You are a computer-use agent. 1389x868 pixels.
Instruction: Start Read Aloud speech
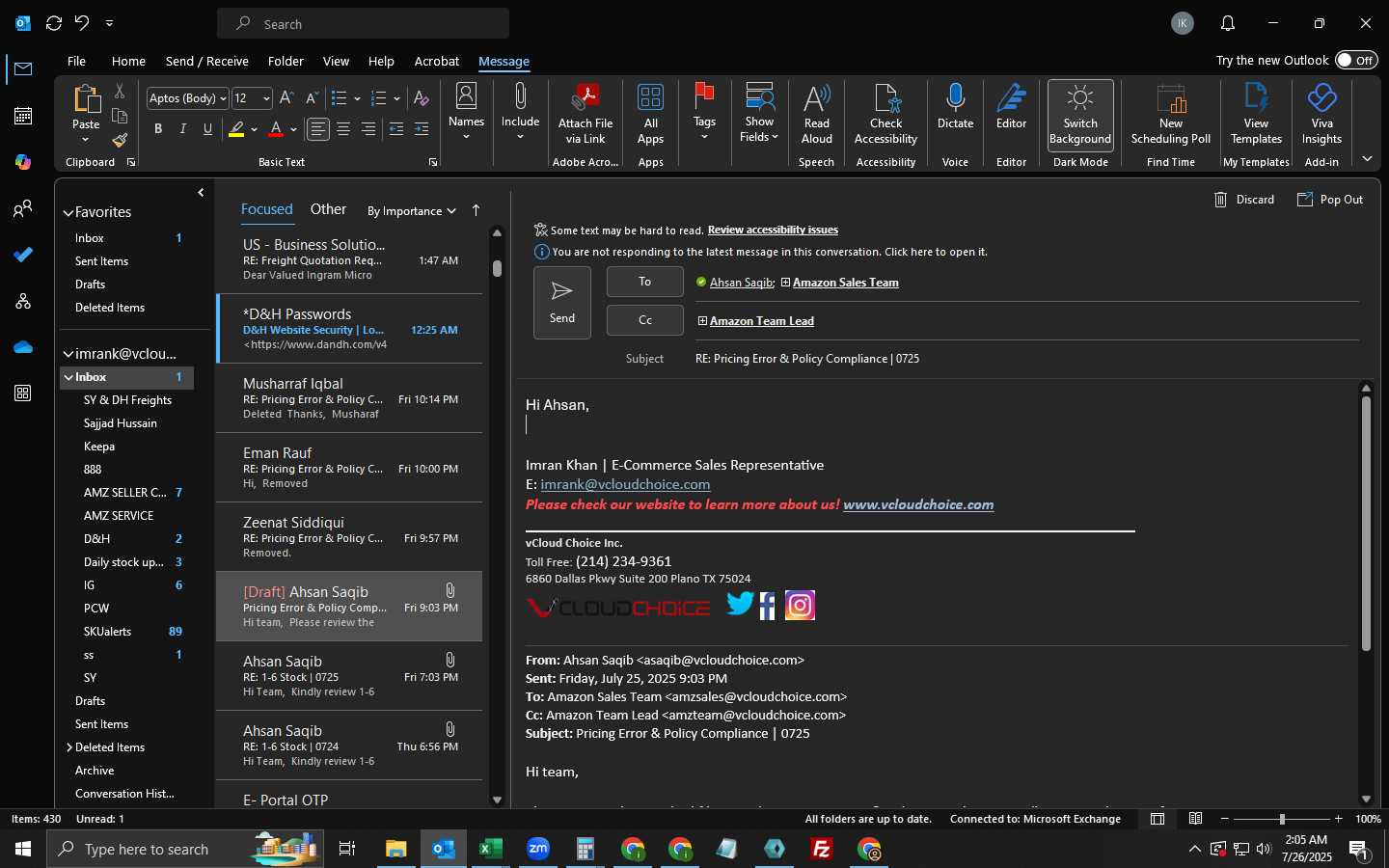(817, 114)
